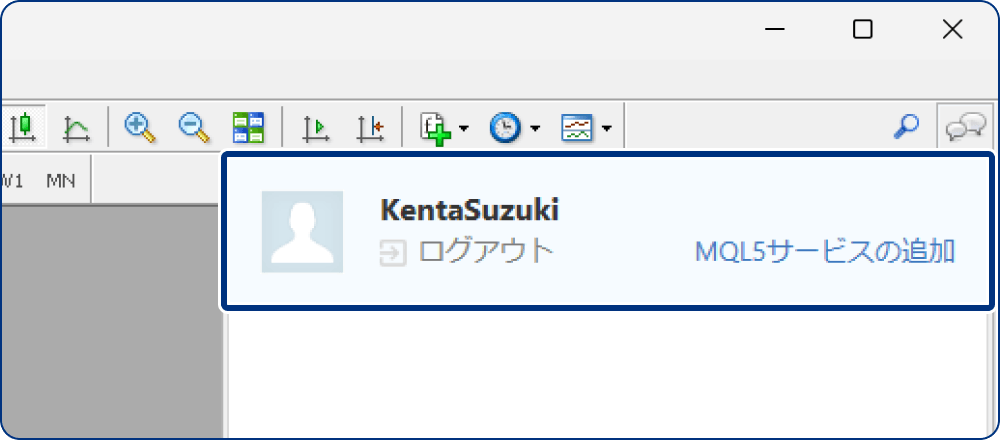
Task: Zoom out of the chart
Action: click(x=194, y=128)
